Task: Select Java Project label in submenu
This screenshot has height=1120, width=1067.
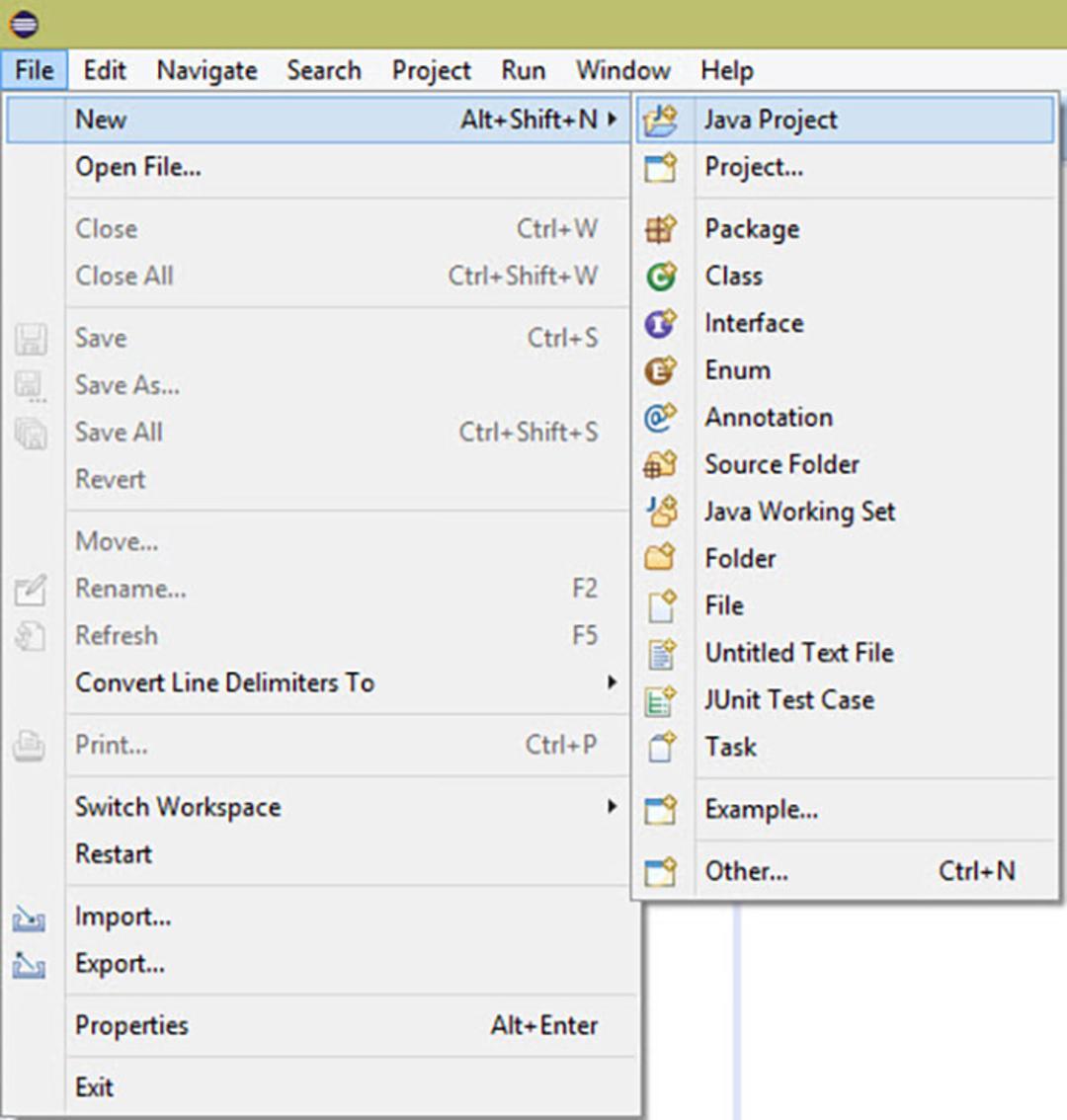Action: pyautogui.click(x=771, y=120)
